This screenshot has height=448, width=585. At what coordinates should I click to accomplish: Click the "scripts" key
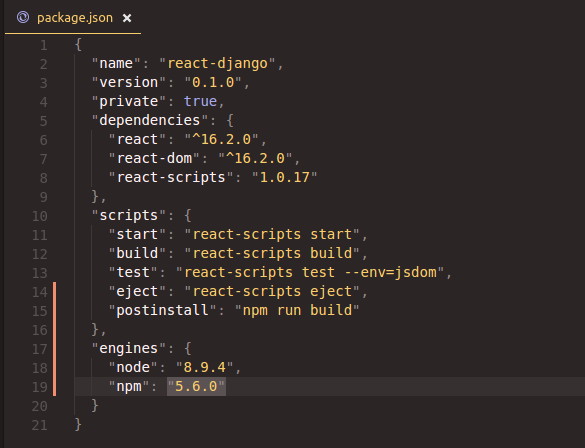click(128, 216)
